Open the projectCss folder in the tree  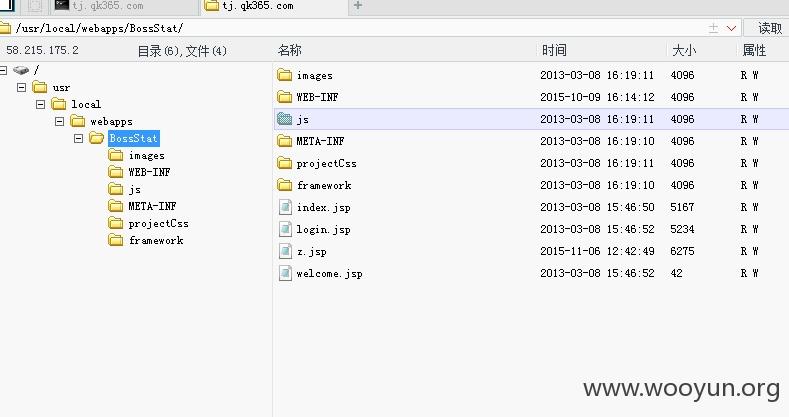(159, 223)
